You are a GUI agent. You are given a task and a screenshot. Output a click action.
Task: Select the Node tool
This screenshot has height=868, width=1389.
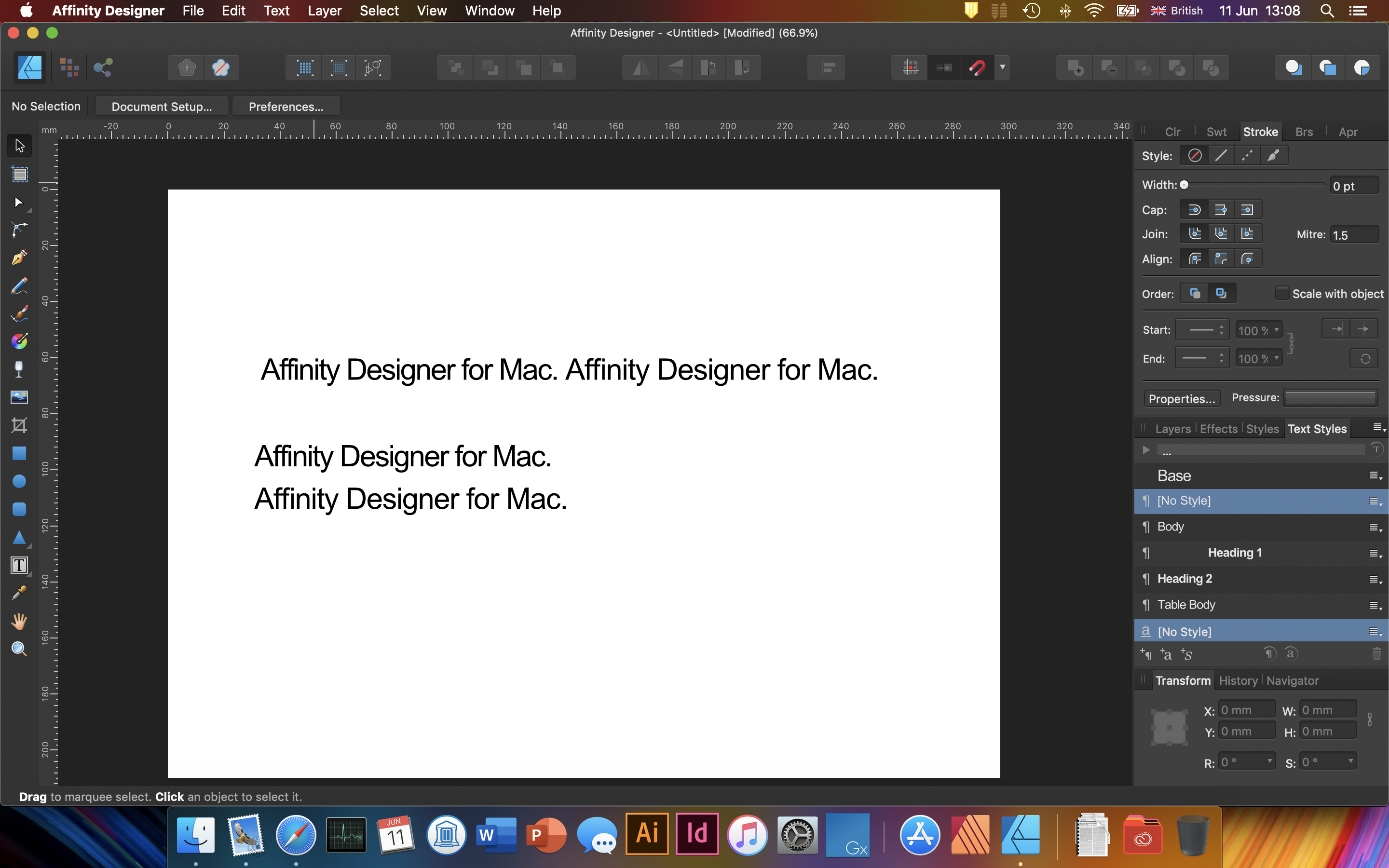(19, 202)
